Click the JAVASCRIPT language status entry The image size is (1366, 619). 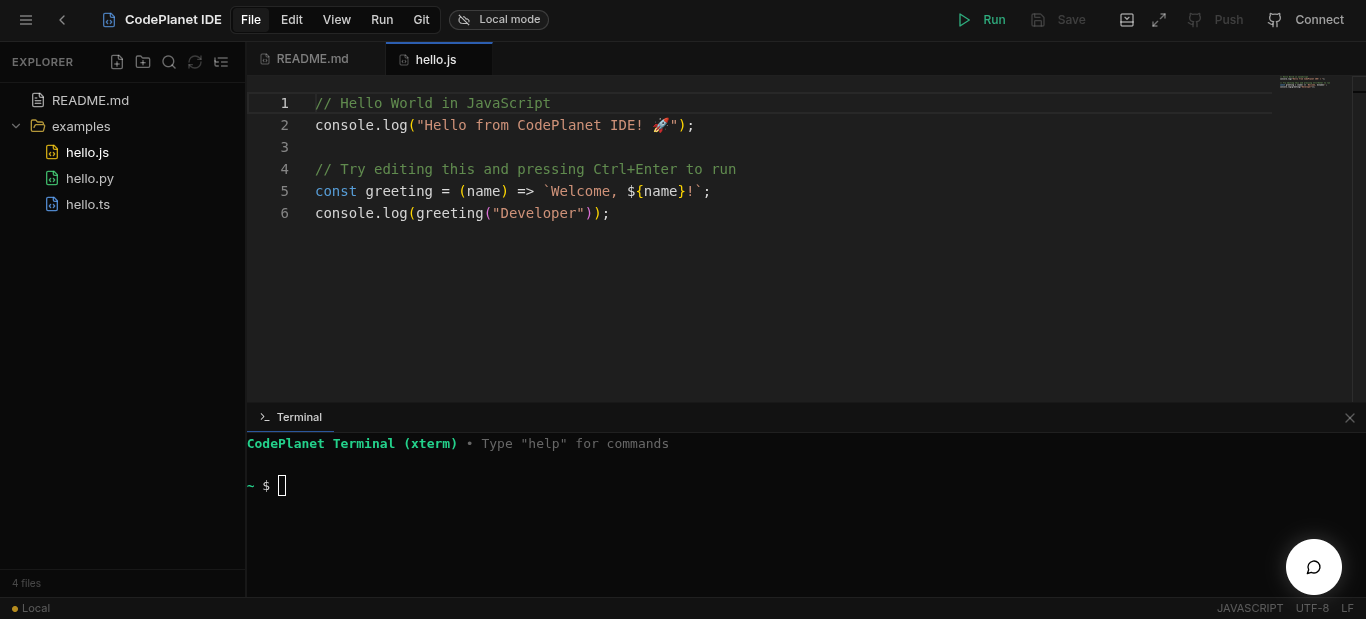click(x=1250, y=608)
